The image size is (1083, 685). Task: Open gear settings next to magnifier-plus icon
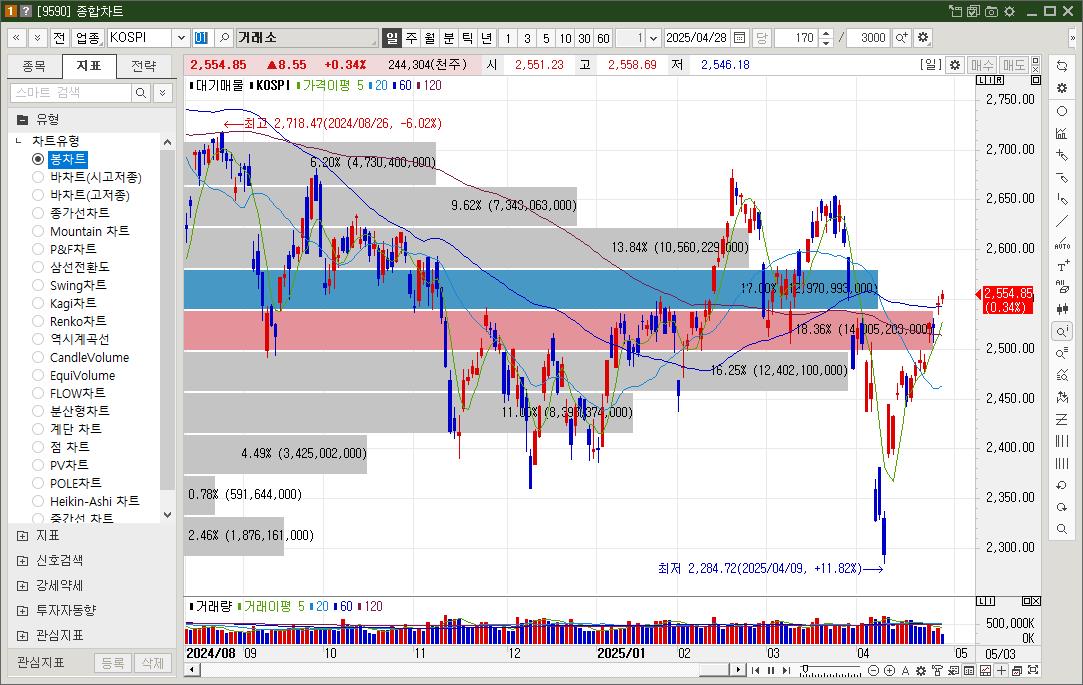(923, 37)
